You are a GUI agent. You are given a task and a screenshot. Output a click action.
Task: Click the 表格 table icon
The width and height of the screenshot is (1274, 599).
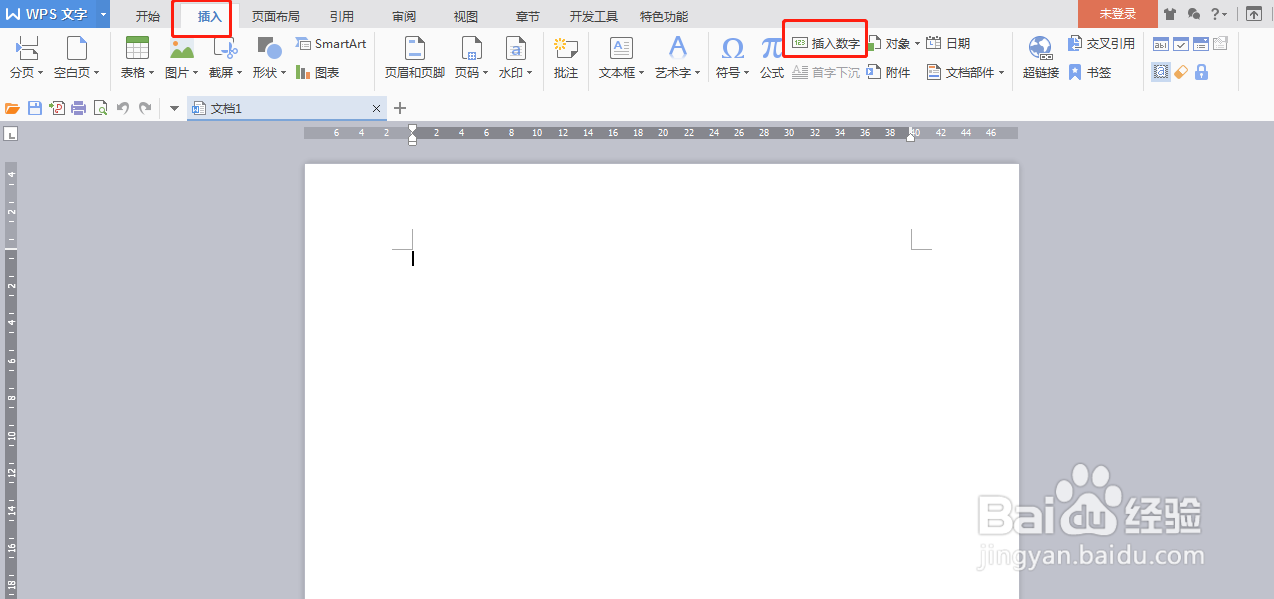[x=137, y=47]
